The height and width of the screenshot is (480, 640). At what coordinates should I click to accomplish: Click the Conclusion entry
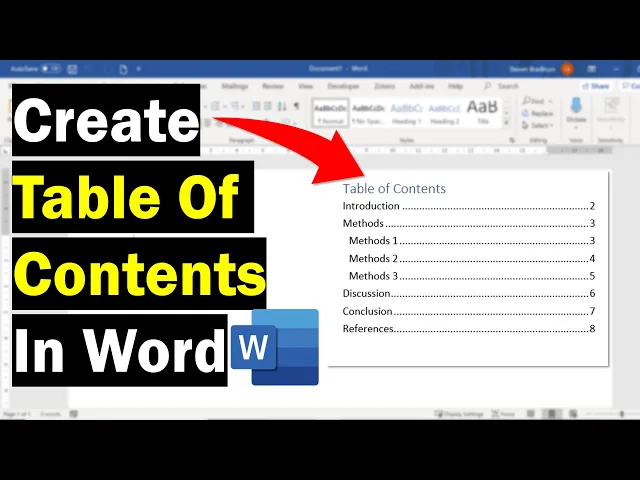[x=469, y=311]
